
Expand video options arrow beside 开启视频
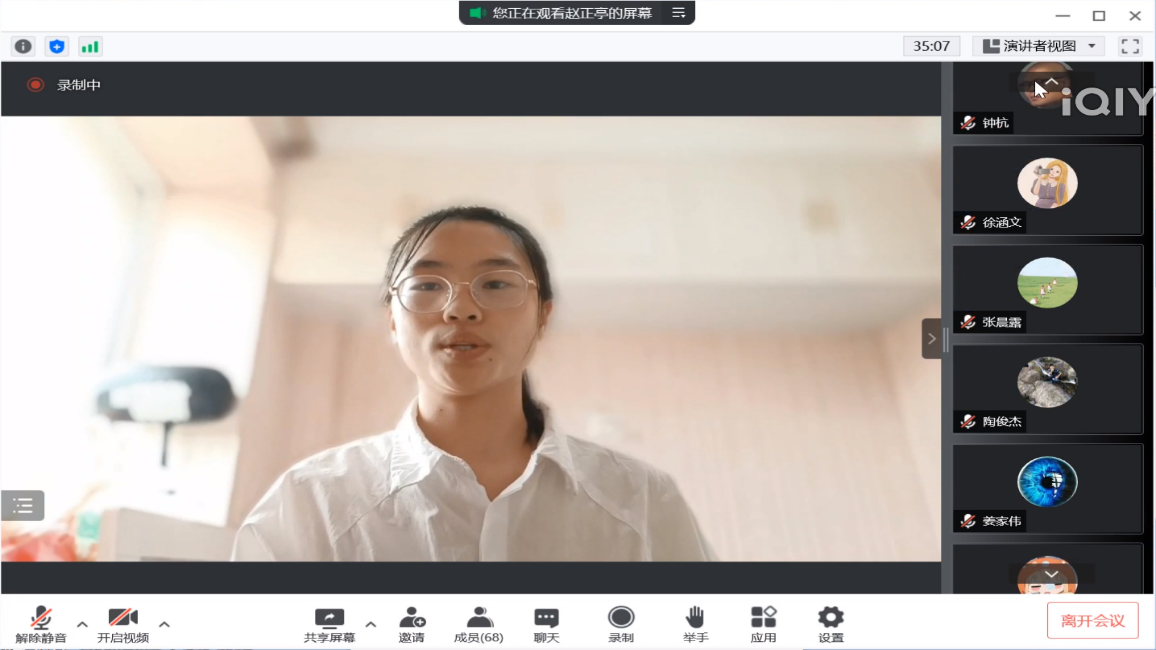coord(164,625)
